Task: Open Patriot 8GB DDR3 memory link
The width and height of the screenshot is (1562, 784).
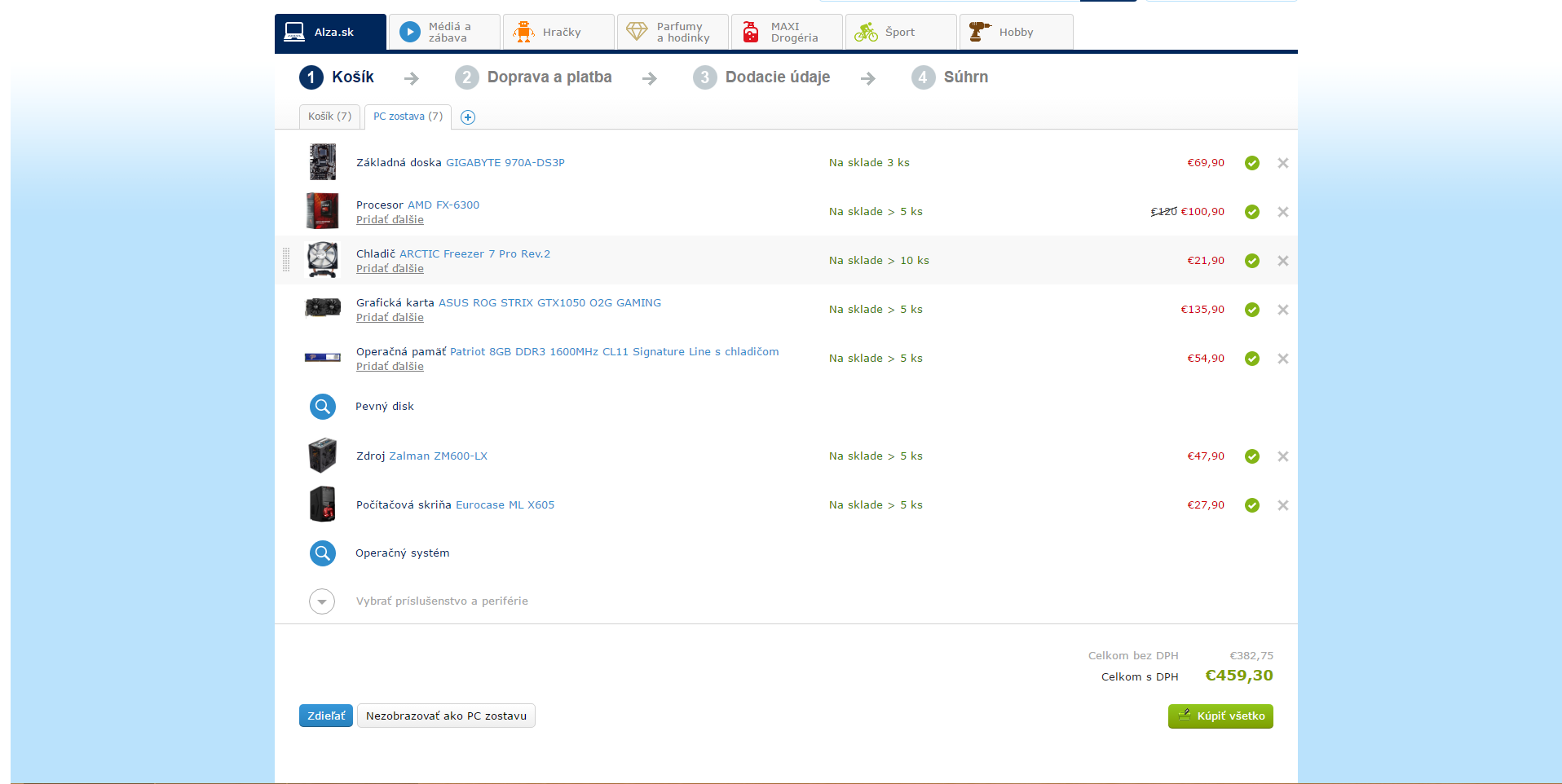Action: pos(615,352)
